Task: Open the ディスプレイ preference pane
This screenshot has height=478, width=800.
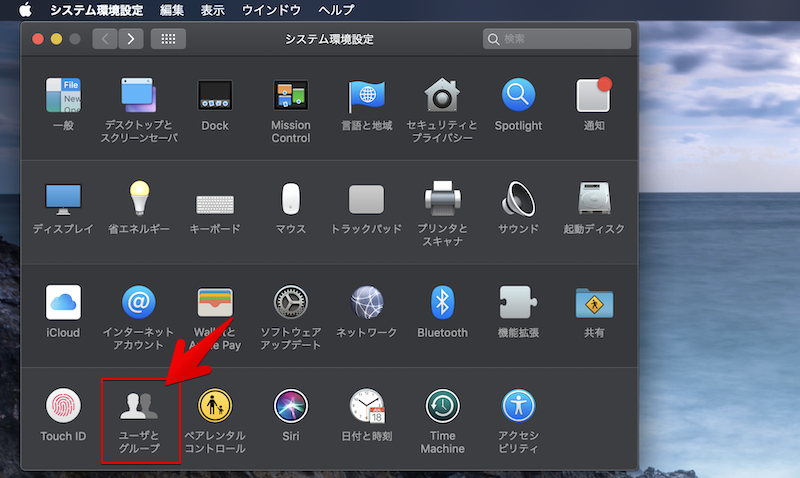Action: [x=63, y=200]
